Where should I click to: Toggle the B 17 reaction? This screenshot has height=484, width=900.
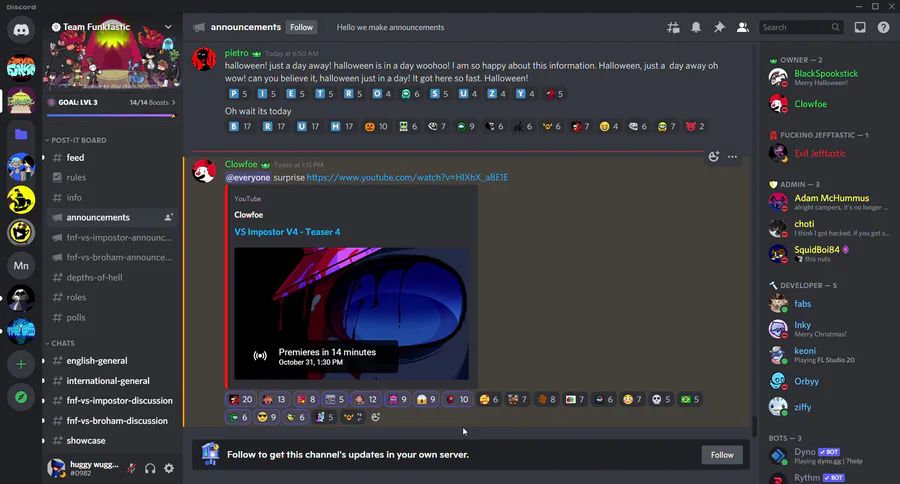click(x=240, y=126)
